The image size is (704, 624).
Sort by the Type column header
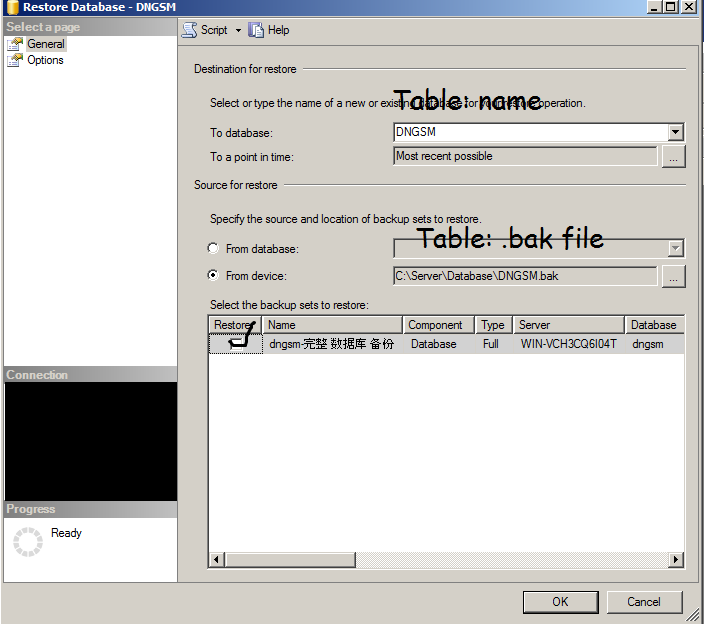pos(494,325)
